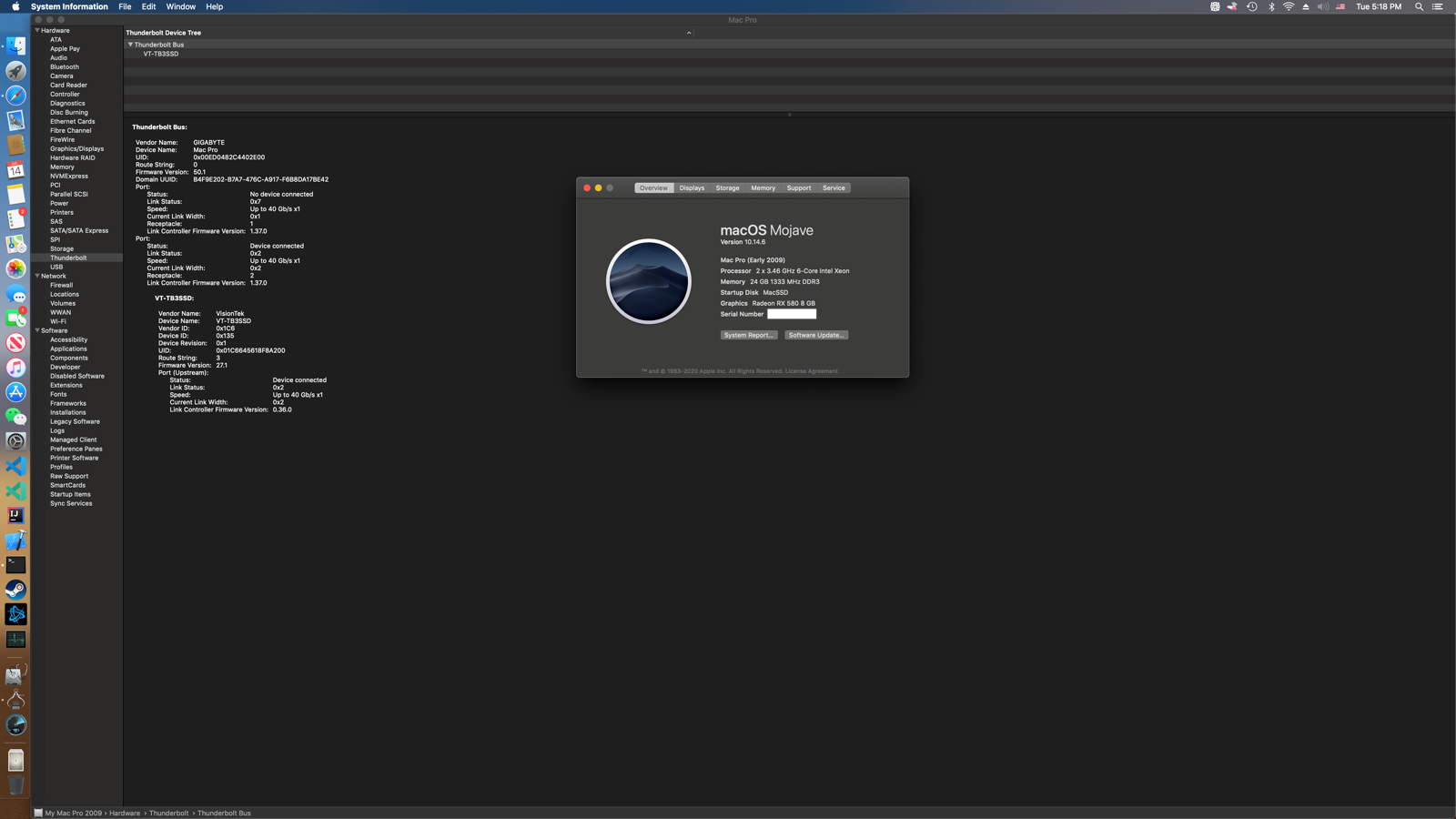Open Xcode in the dock
Viewport: 1456px width, 819px height.
coord(15,541)
